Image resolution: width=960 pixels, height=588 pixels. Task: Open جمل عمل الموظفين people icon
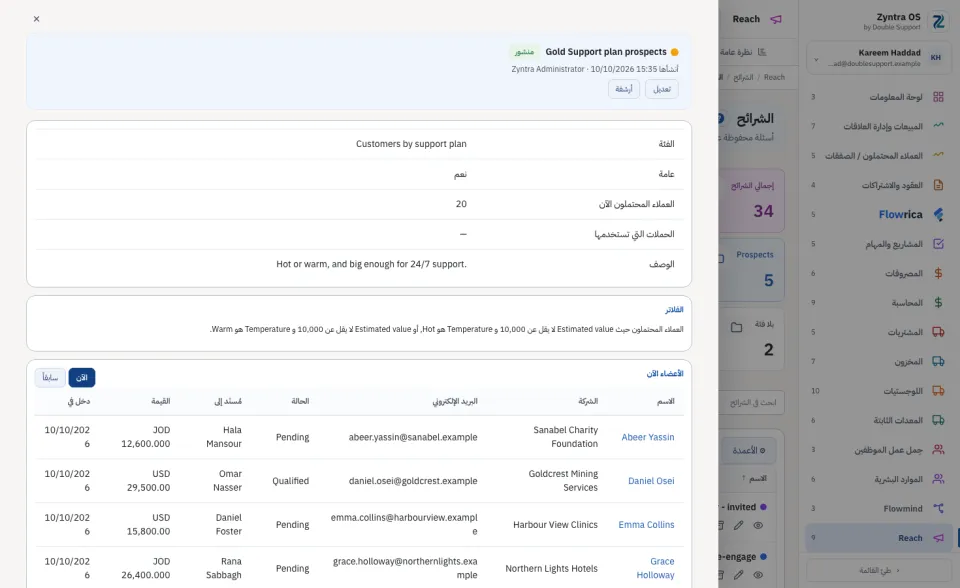[x=938, y=450]
